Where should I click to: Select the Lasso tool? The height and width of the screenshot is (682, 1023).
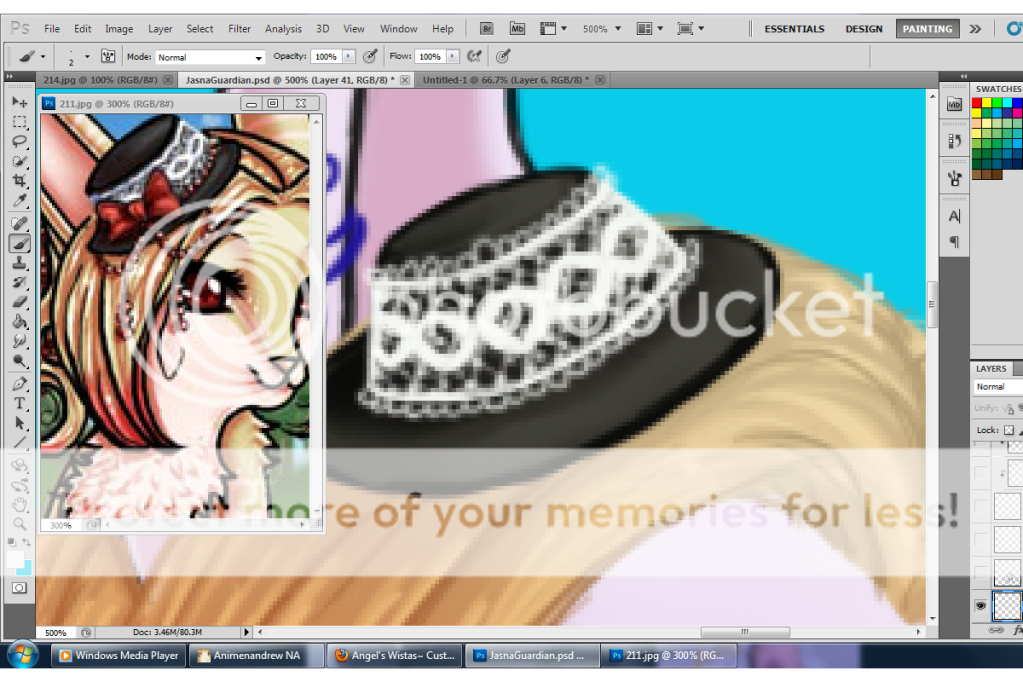point(19,141)
